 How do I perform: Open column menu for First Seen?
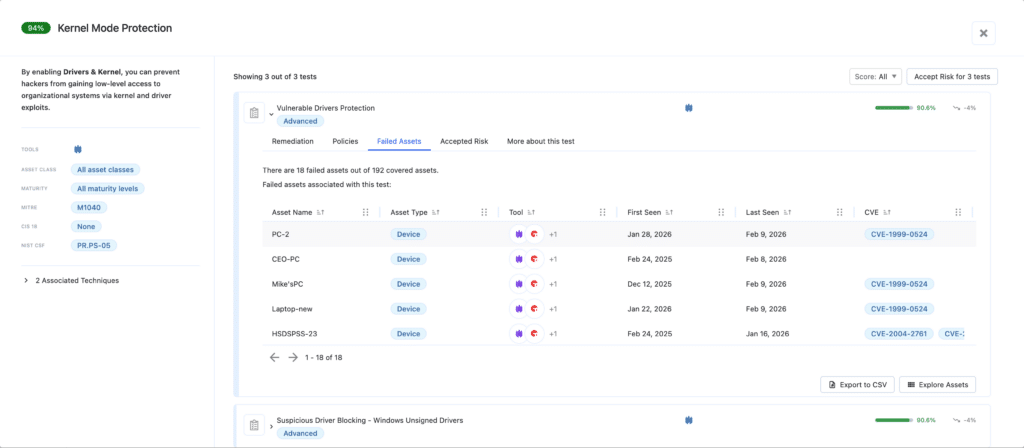(x=720, y=212)
